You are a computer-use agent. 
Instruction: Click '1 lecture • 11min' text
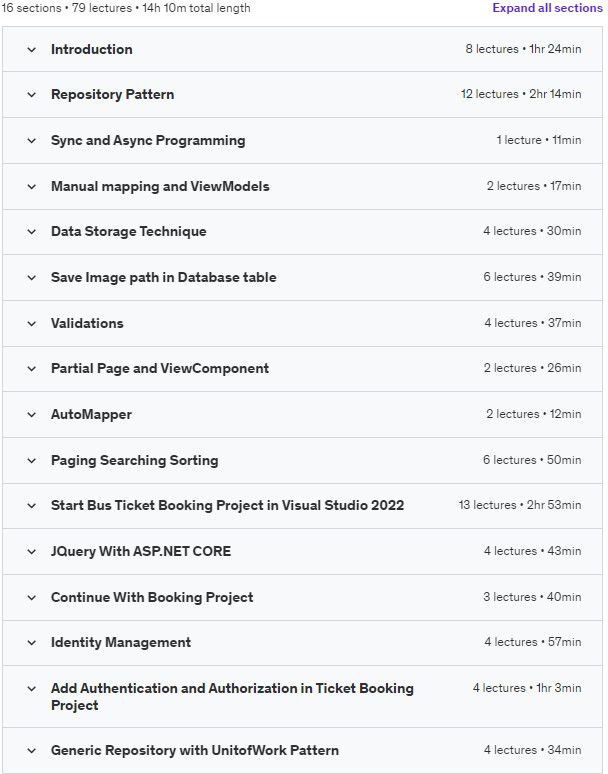click(x=539, y=140)
